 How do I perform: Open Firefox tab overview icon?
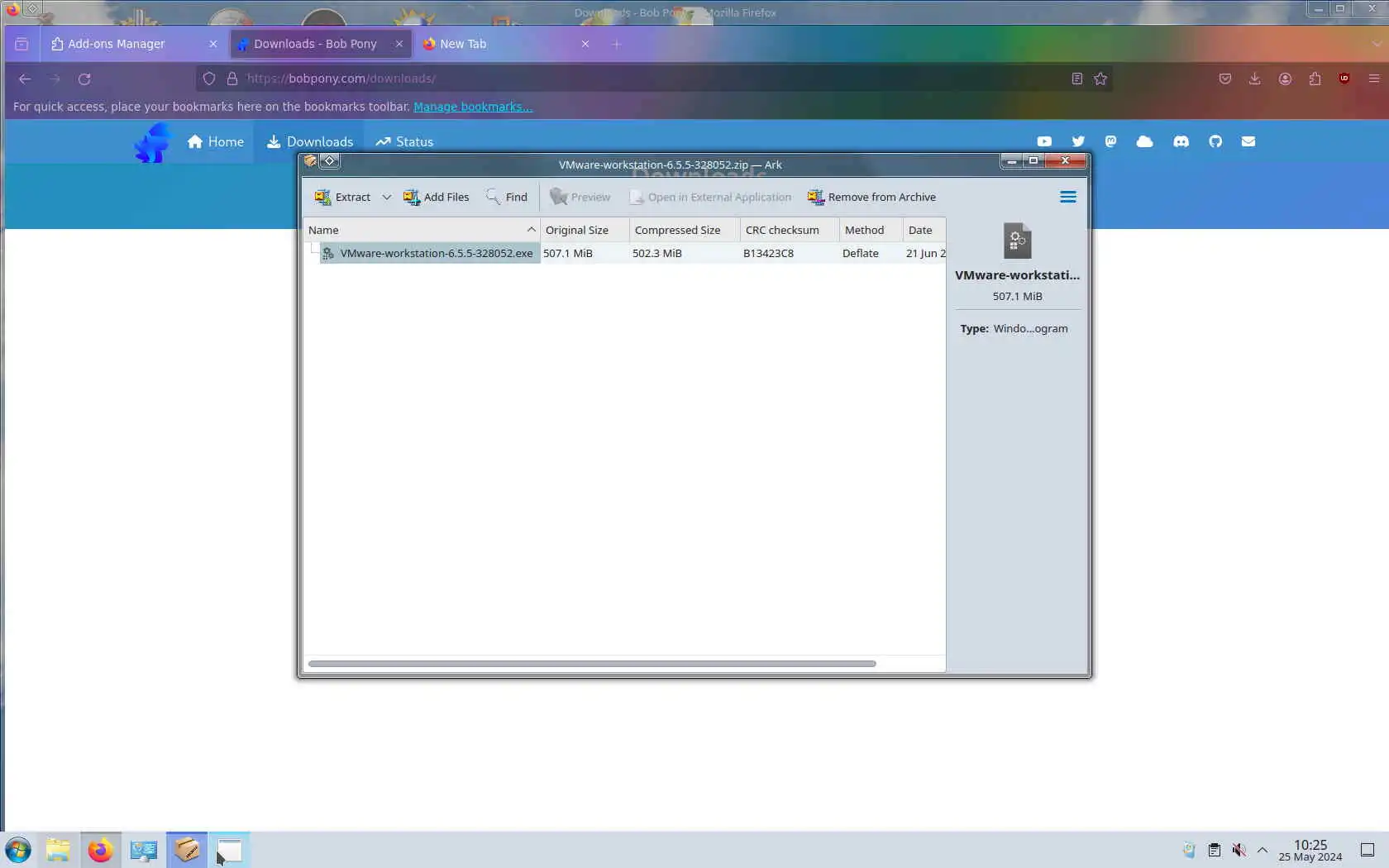click(x=21, y=44)
